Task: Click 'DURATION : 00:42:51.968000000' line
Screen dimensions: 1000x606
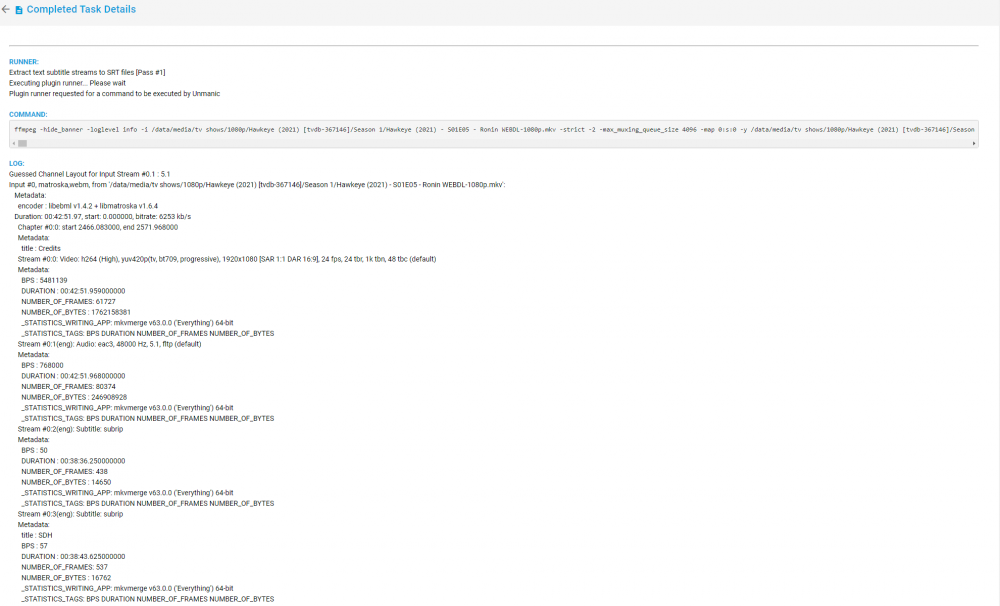Action: pyautogui.click(x=73, y=376)
